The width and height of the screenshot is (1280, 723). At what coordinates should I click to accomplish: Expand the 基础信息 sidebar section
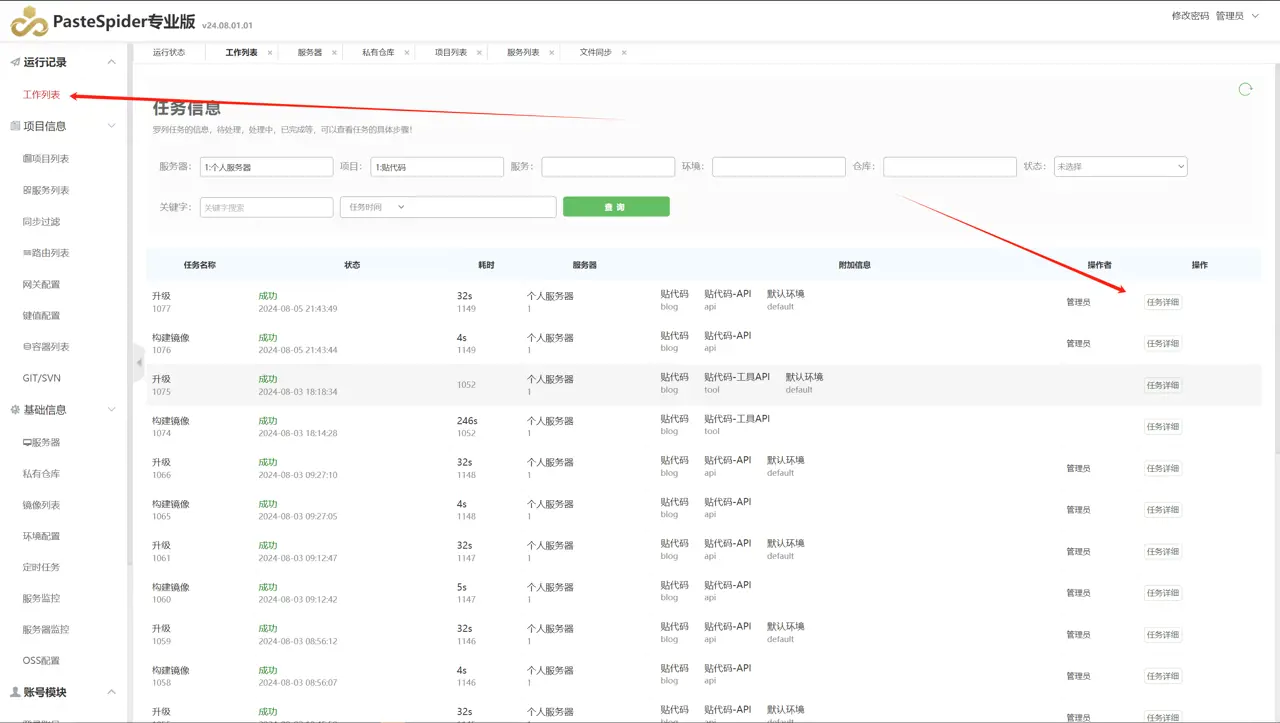tap(111, 410)
